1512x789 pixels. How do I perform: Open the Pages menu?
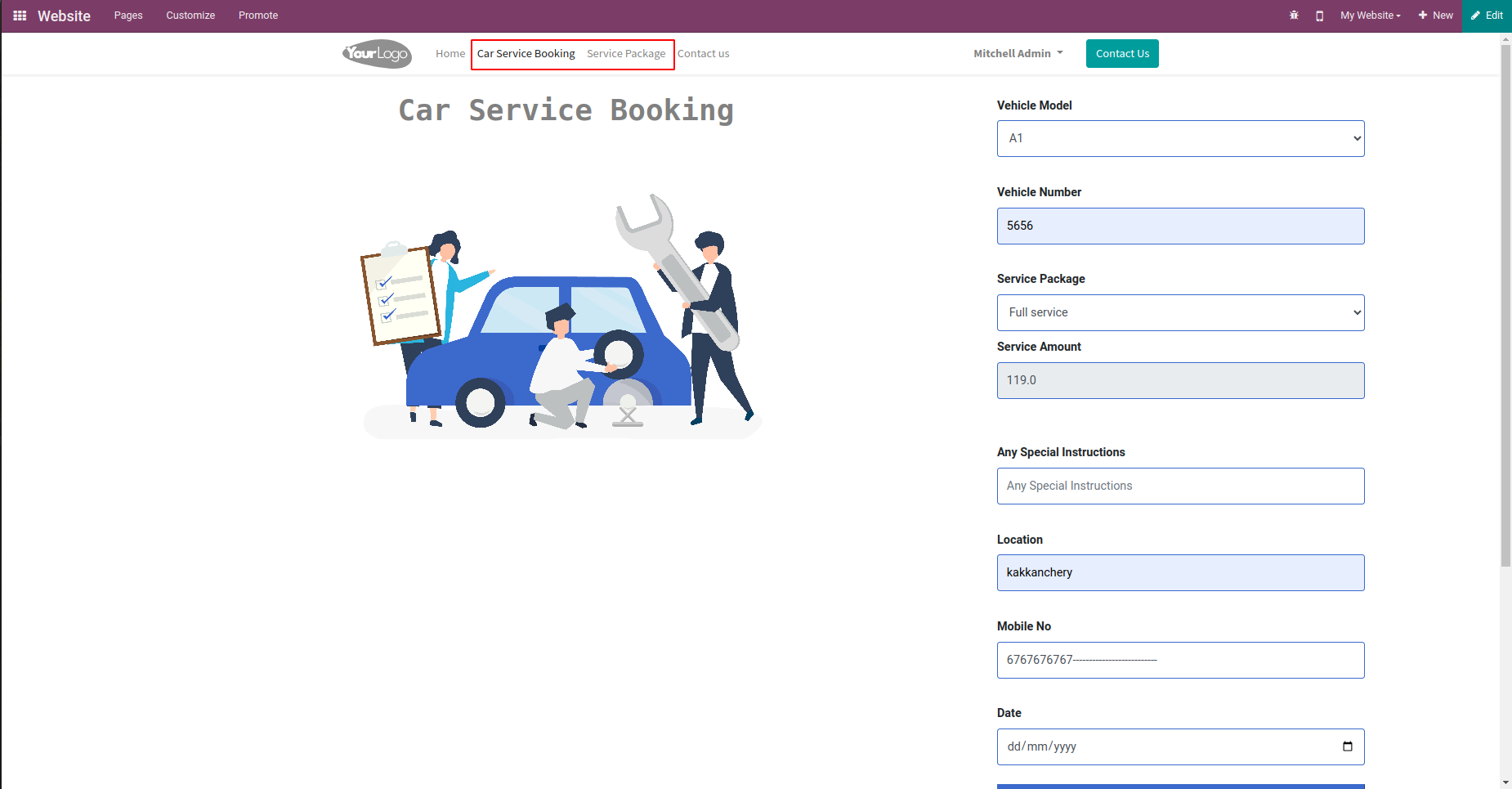(x=128, y=16)
